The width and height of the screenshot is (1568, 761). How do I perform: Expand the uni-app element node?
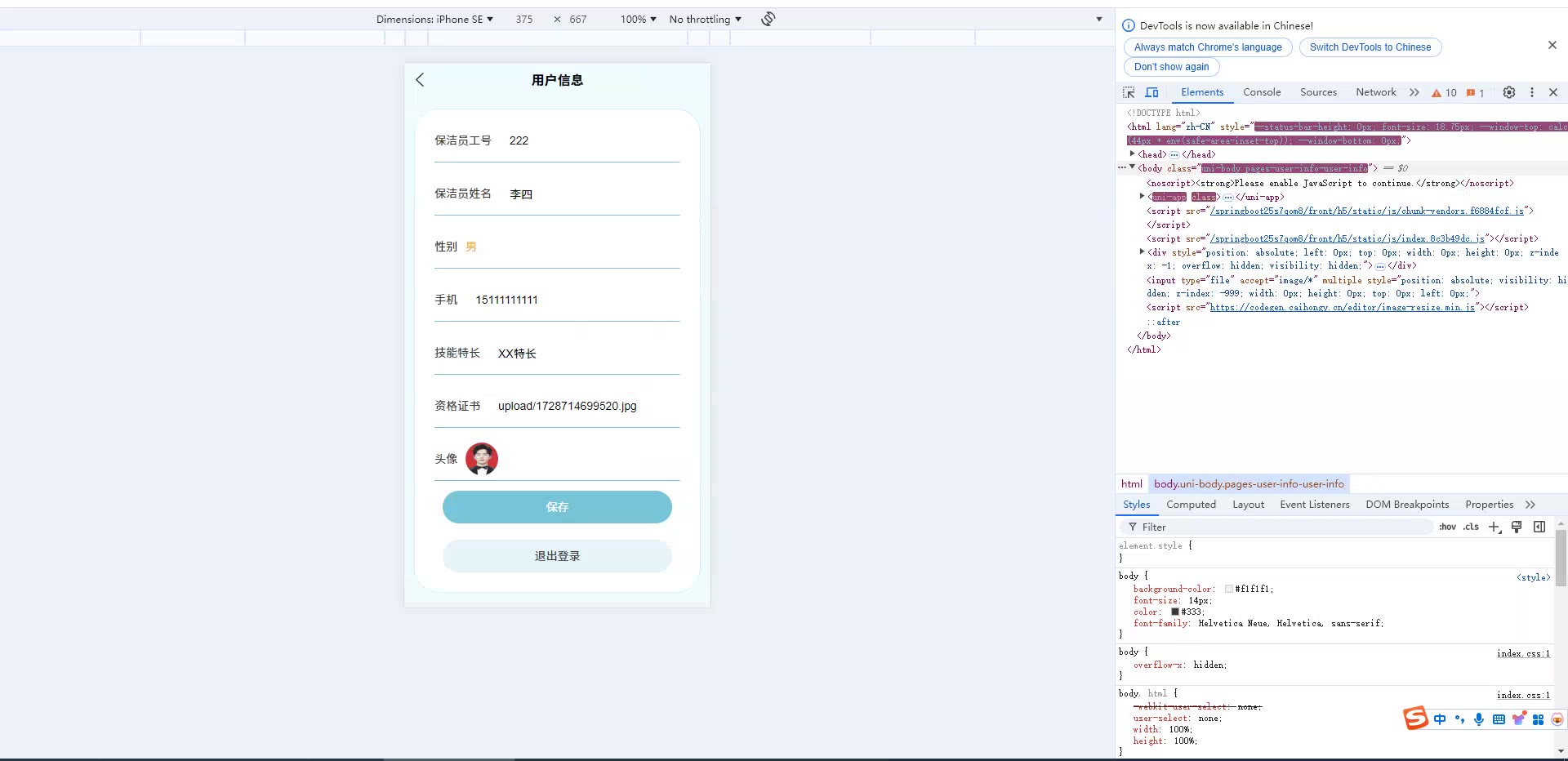[1142, 196]
